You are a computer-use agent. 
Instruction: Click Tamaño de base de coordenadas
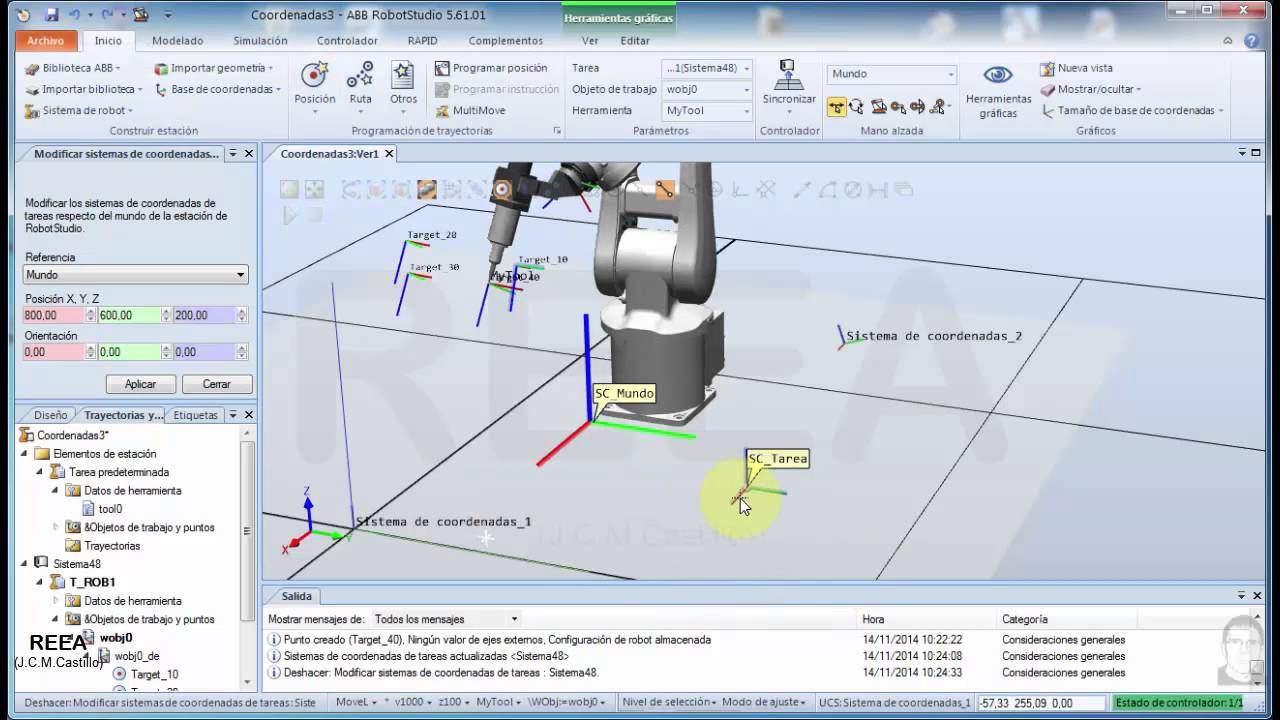click(1131, 111)
